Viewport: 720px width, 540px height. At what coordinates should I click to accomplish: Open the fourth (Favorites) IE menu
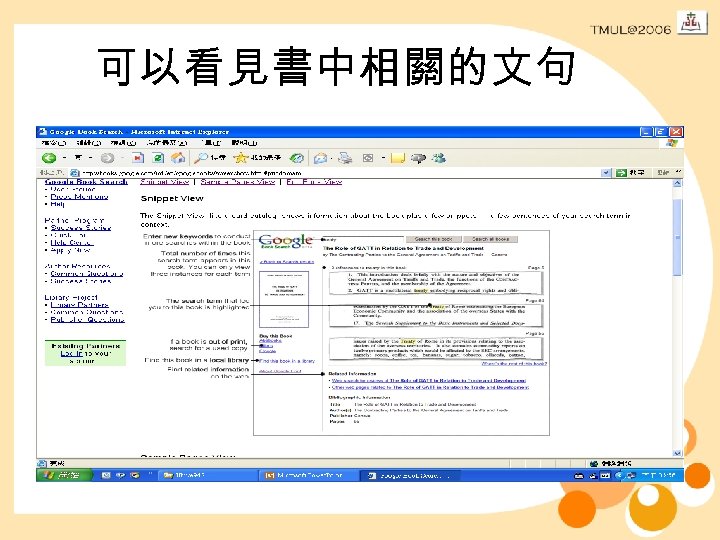(167, 143)
